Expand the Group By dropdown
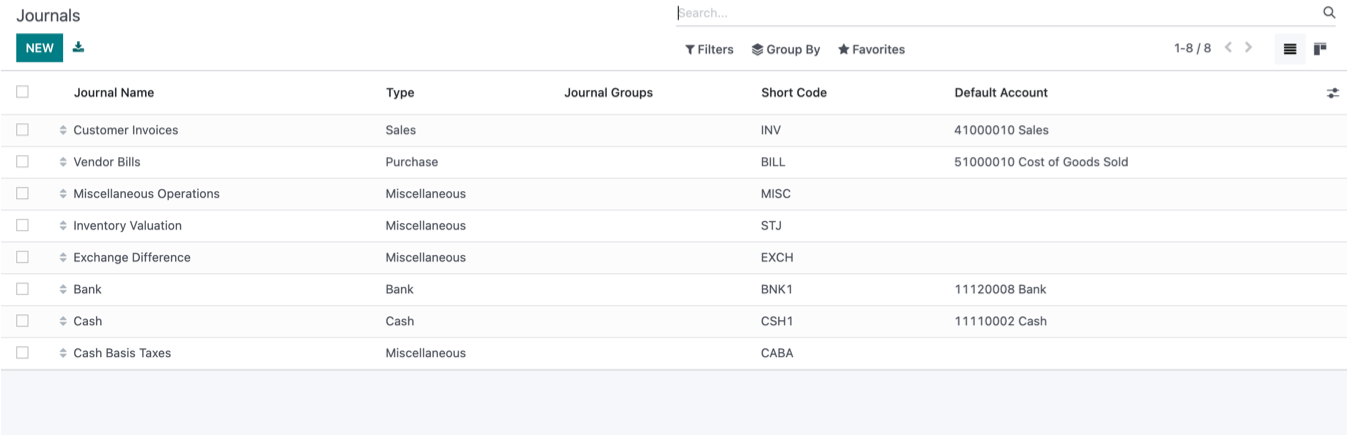Screen dimensions: 1347x435 (x=786, y=49)
